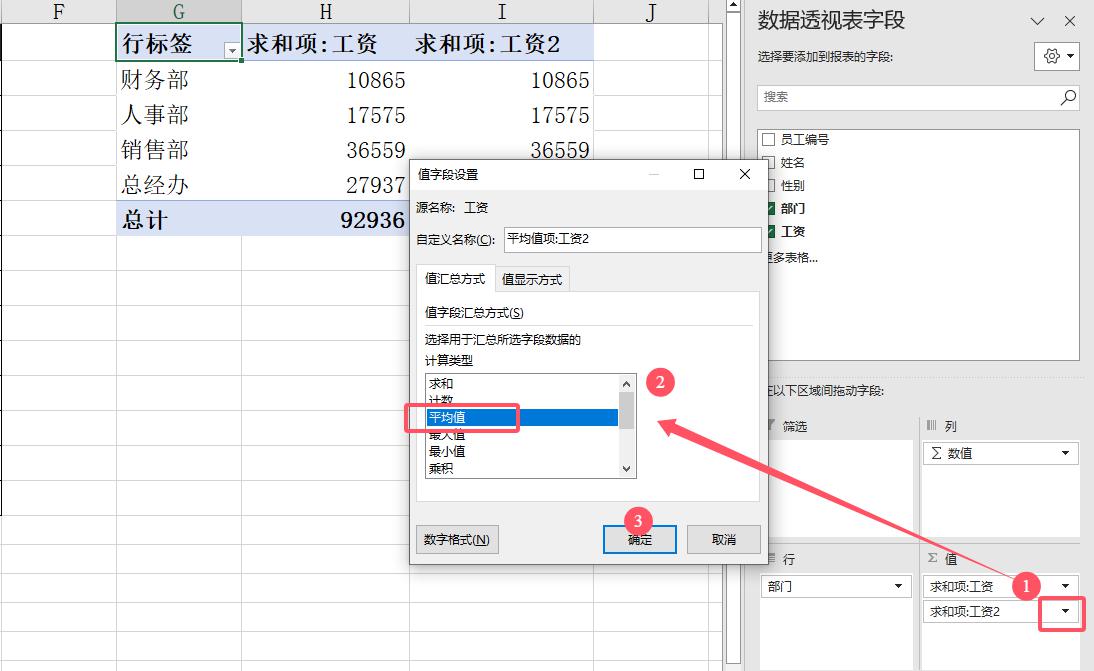Select the 求和项:工资2 header cell
1094x671 pixels.
(501, 43)
